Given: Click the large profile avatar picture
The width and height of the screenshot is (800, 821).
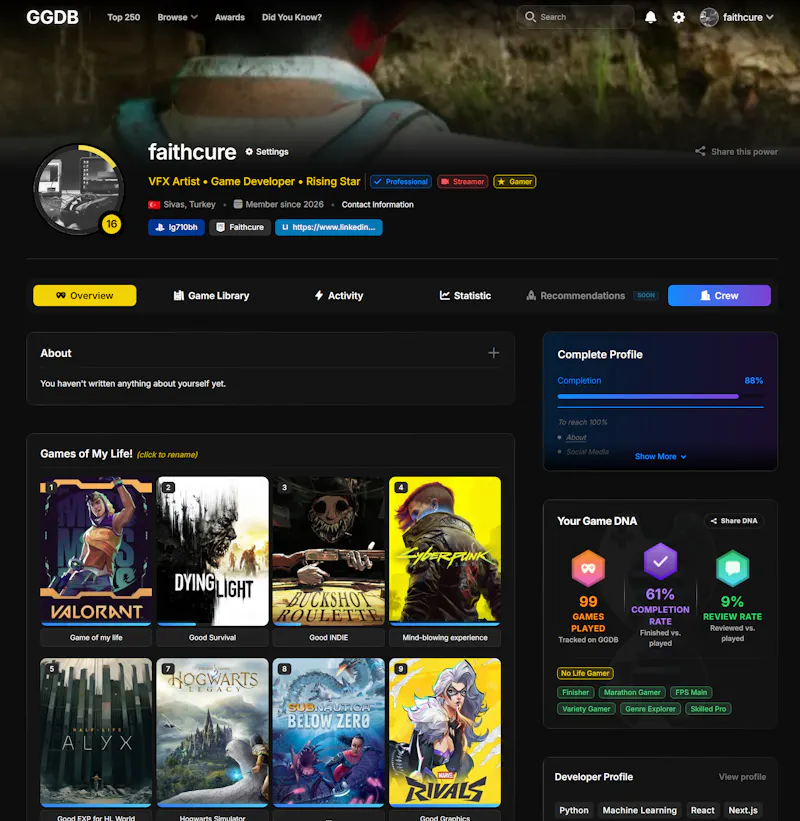Looking at the screenshot, I should coord(79,189).
